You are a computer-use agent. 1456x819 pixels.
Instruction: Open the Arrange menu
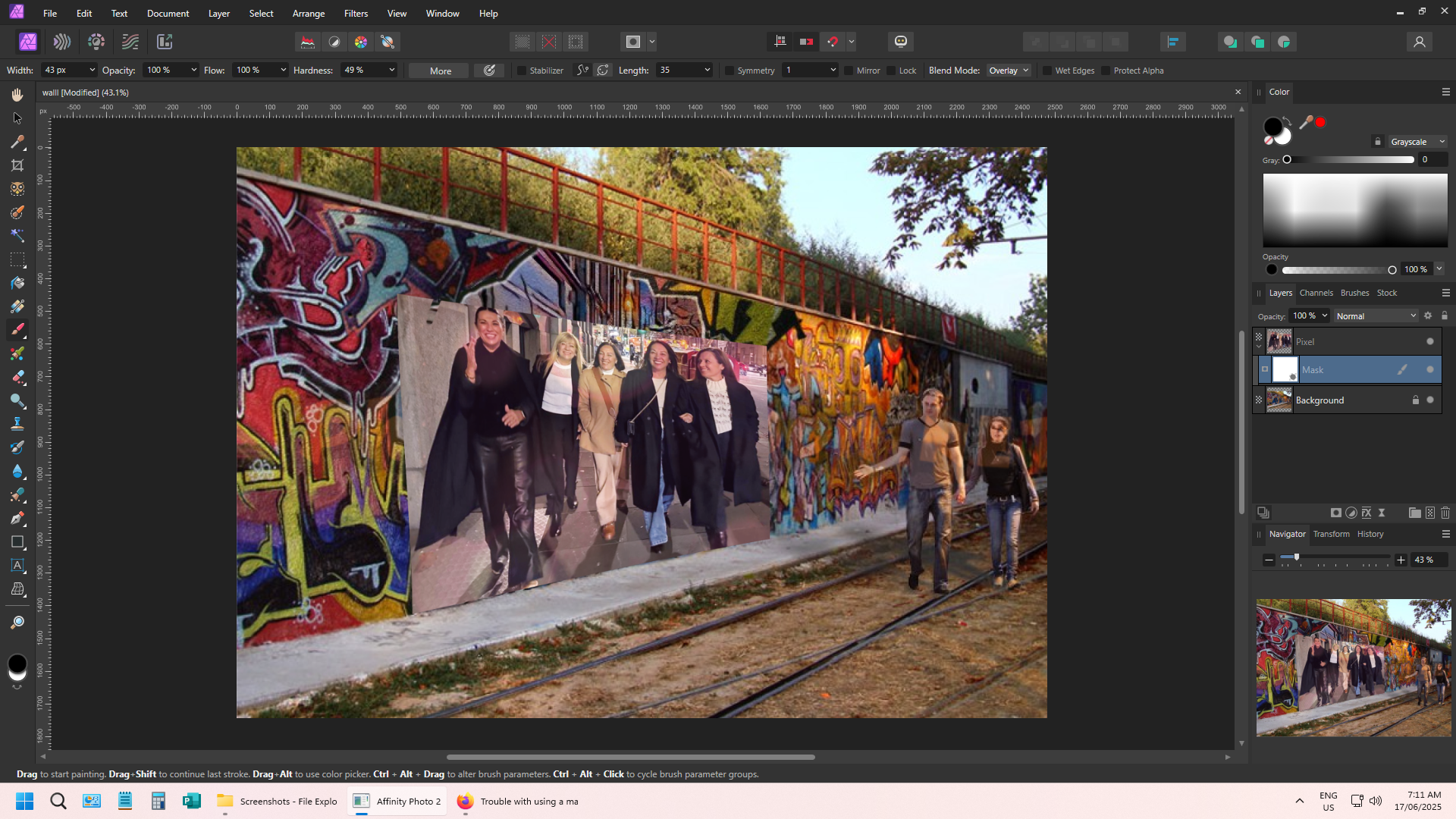pos(309,14)
